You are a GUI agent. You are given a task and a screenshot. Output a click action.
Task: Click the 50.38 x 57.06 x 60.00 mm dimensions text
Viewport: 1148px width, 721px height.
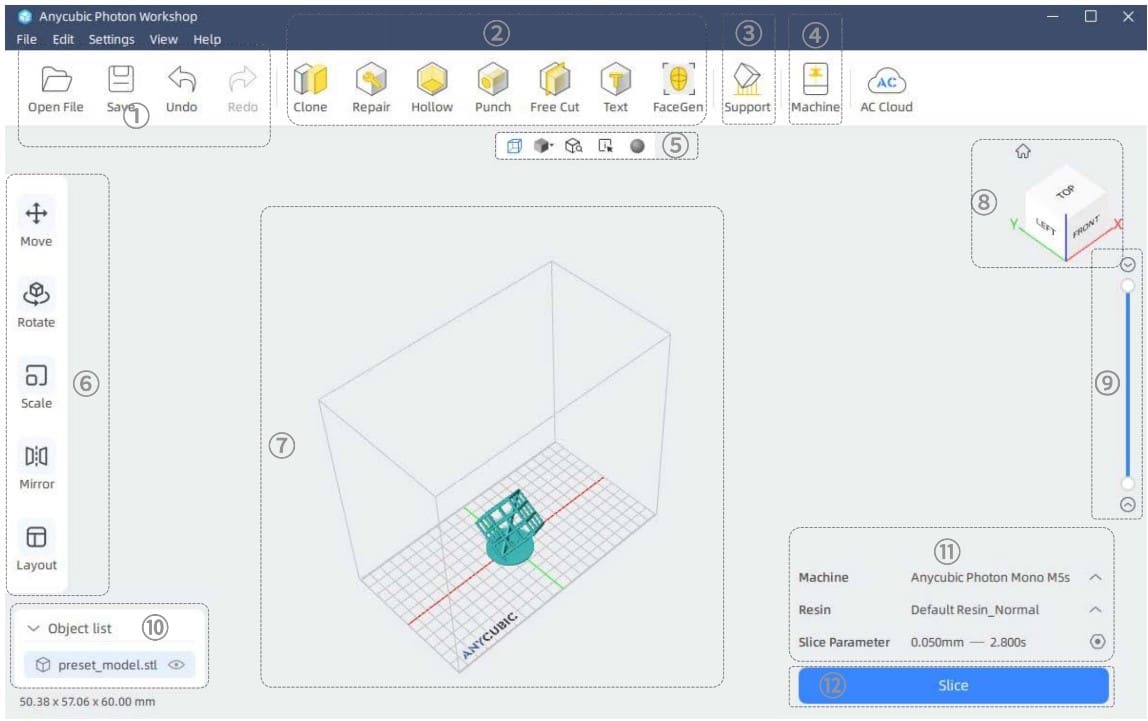point(87,701)
